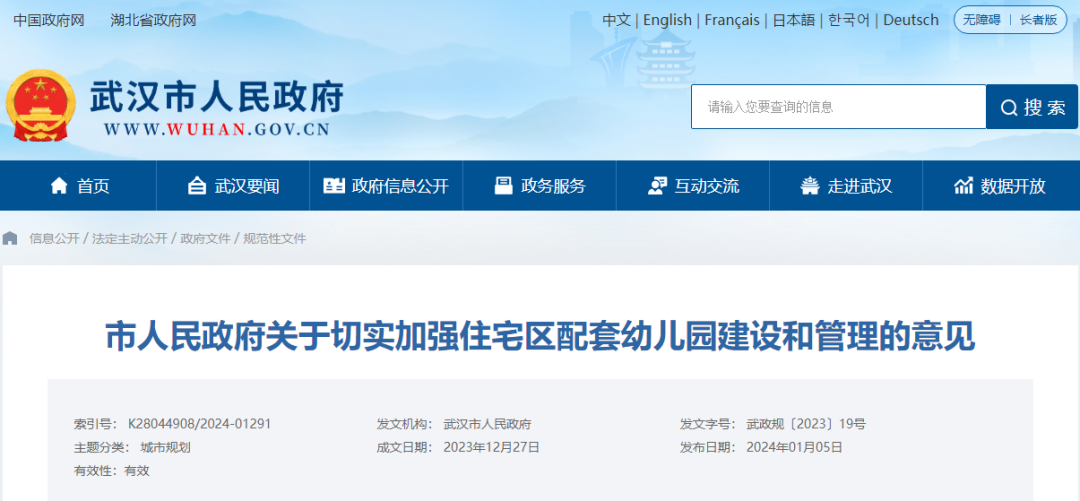Click the national emblem logo
The width and height of the screenshot is (1080, 501).
point(41,105)
